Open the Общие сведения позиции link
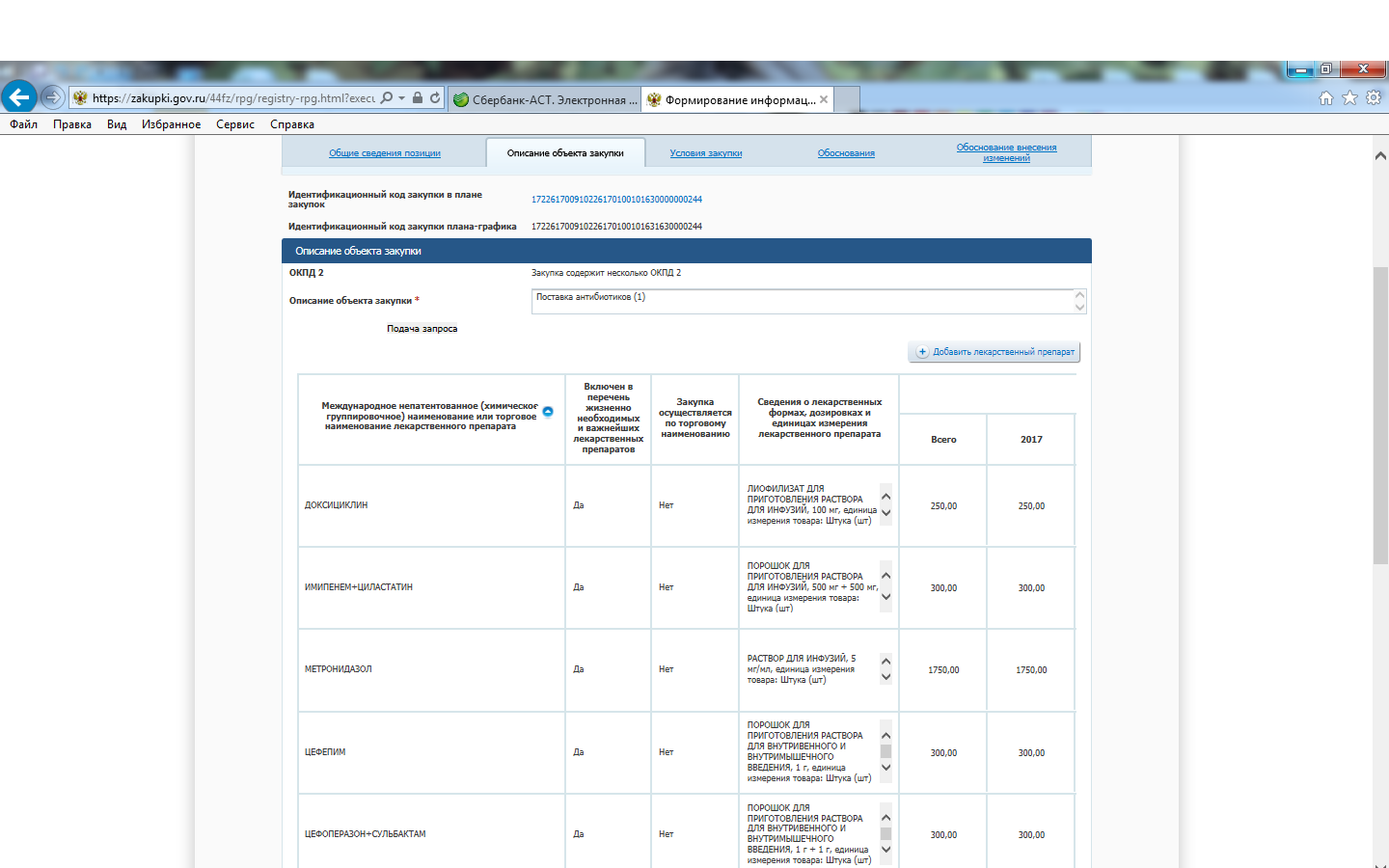1389x868 pixels. click(384, 153)
